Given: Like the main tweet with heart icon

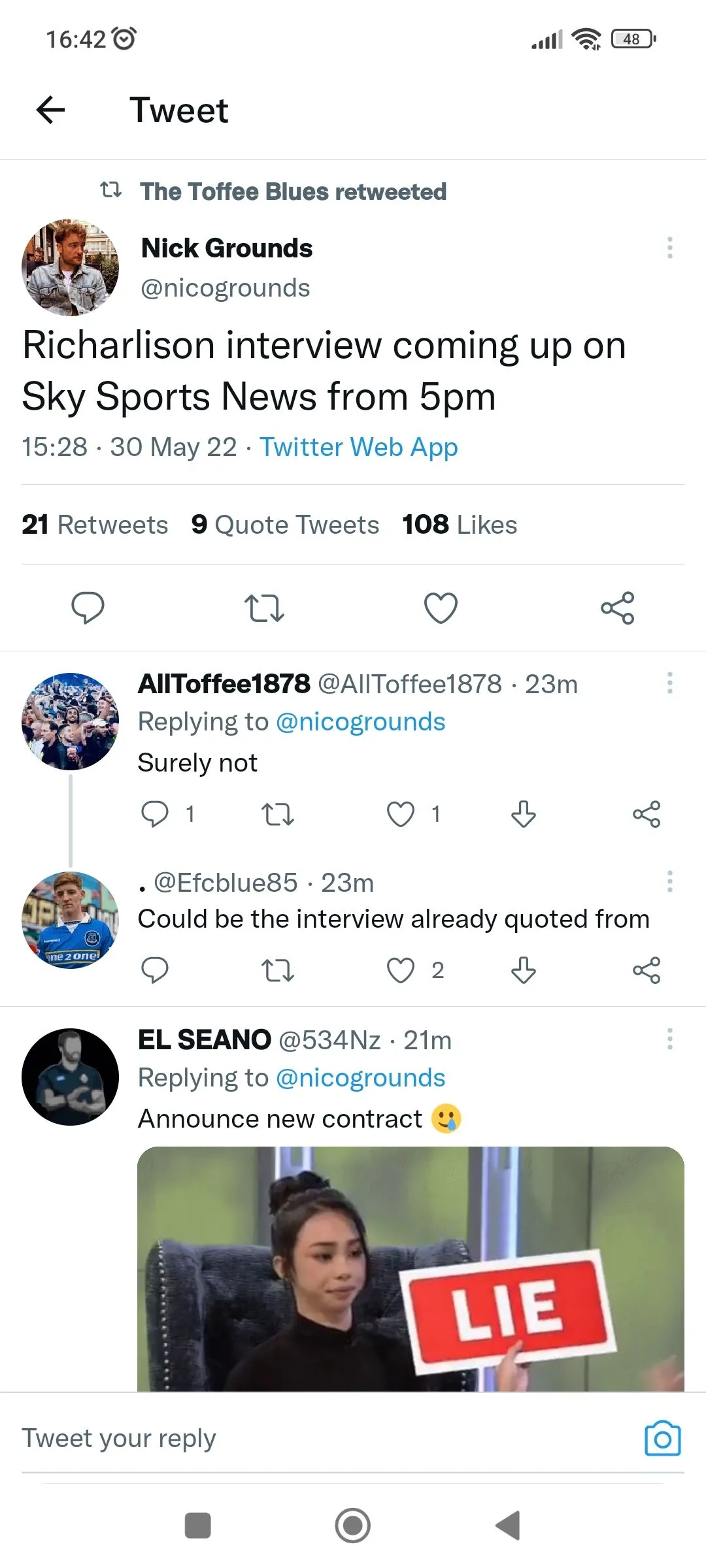Looking at the screenshot, I should (441, 608).
